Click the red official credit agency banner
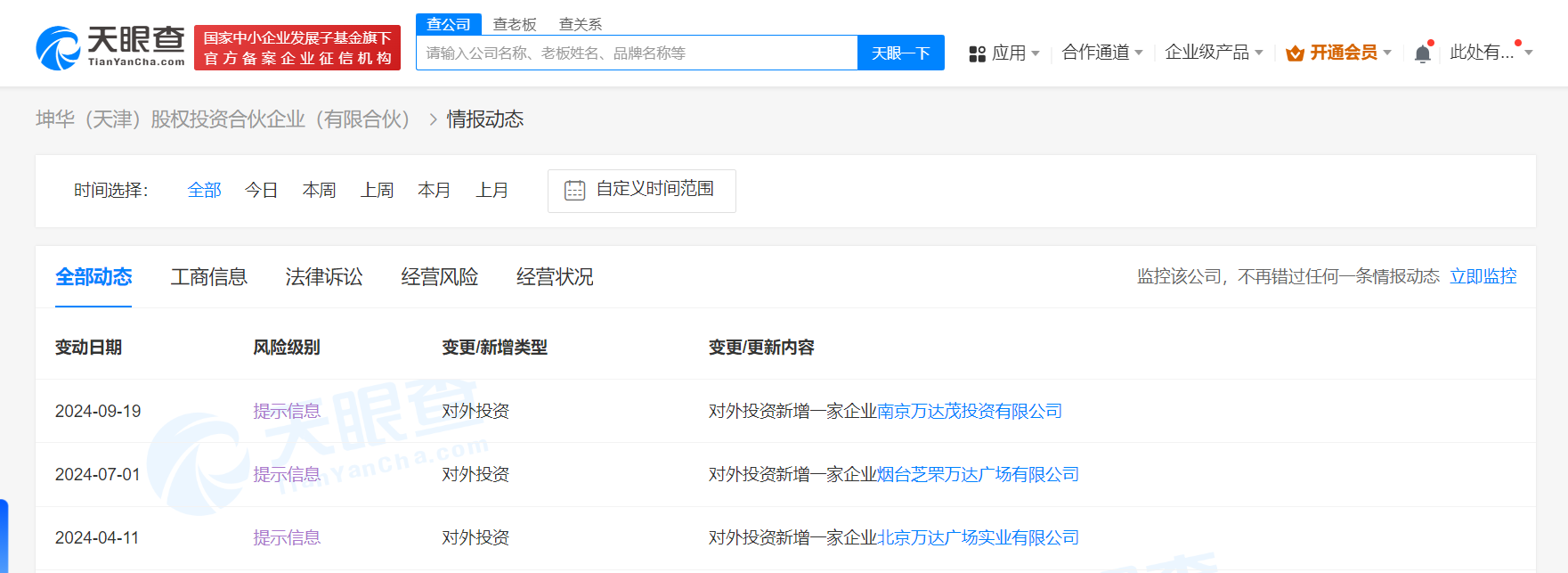 pyautogui.click(x=297, y=47)
